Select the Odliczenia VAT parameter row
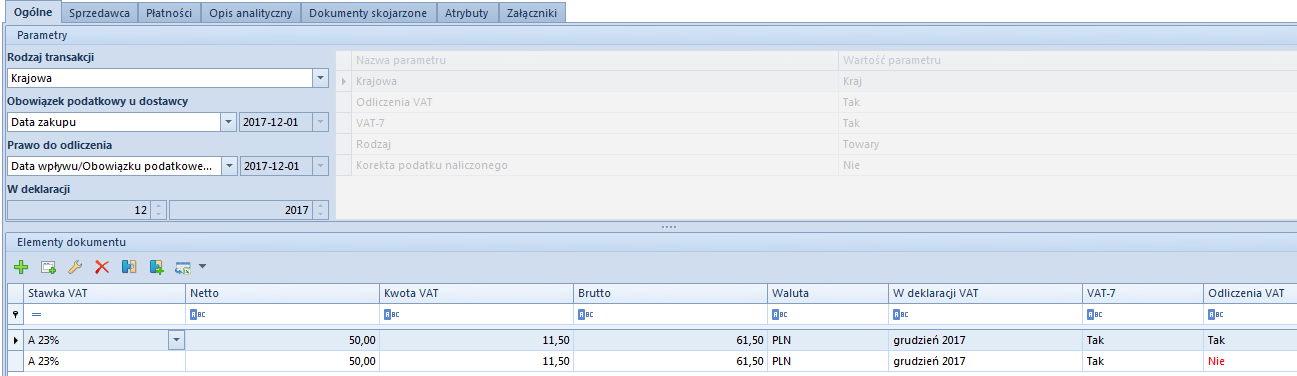 point(817,102)
